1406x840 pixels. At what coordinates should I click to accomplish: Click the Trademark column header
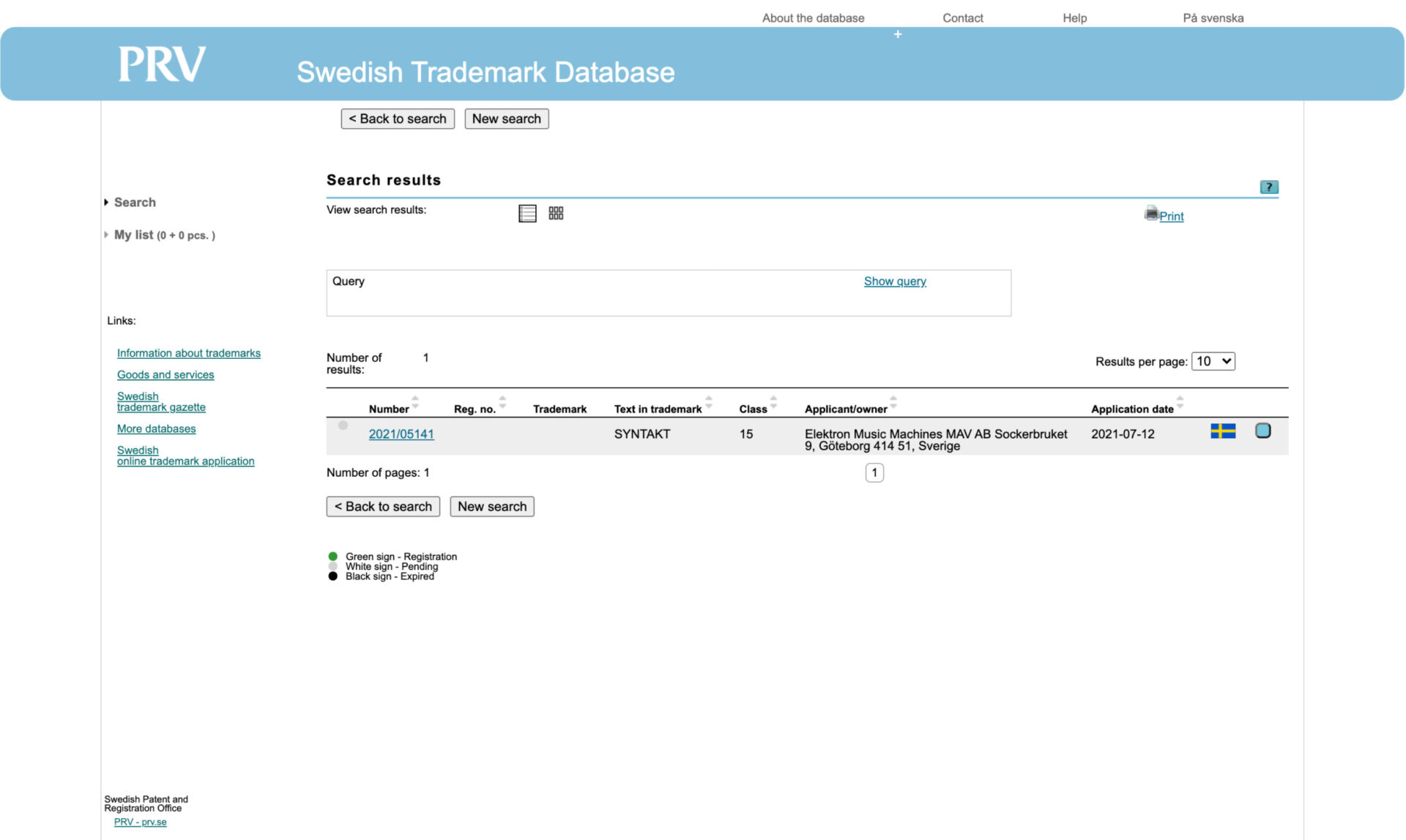pyautogui.click(x=559, y=409)
